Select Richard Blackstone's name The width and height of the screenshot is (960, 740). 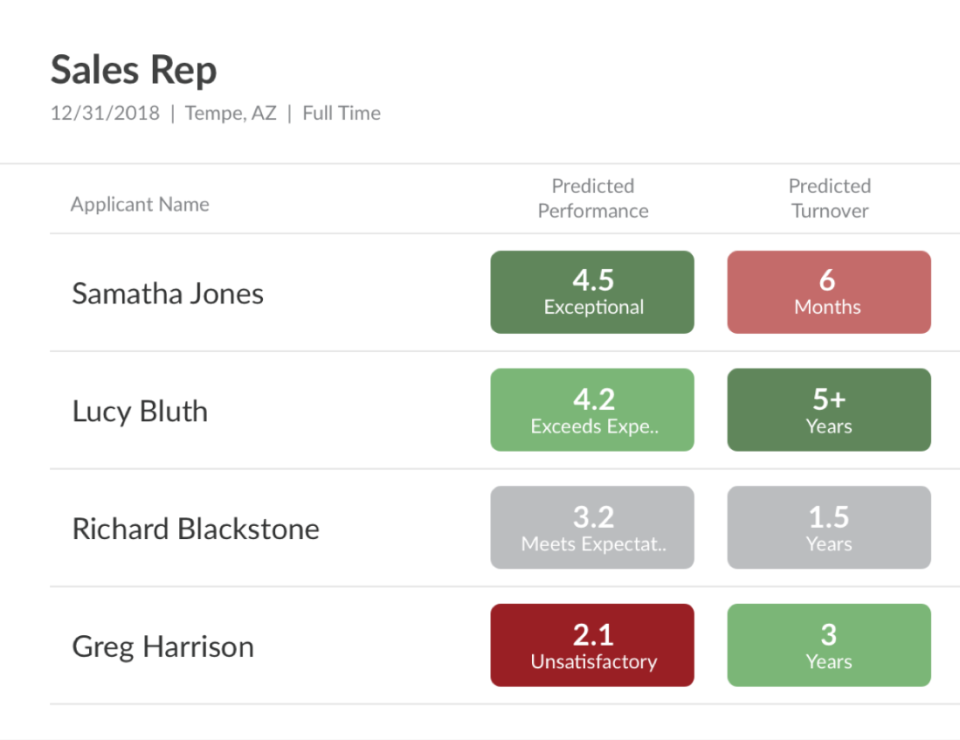tap(196, 528)
